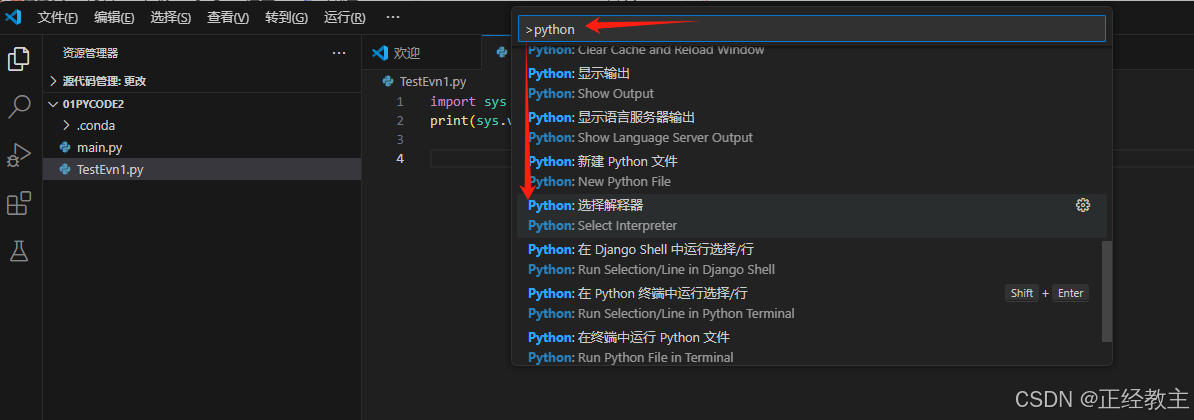This screenshot has width=1194, height=420.
Task: Click the command list scrollbar
Action: [1107, 291]
